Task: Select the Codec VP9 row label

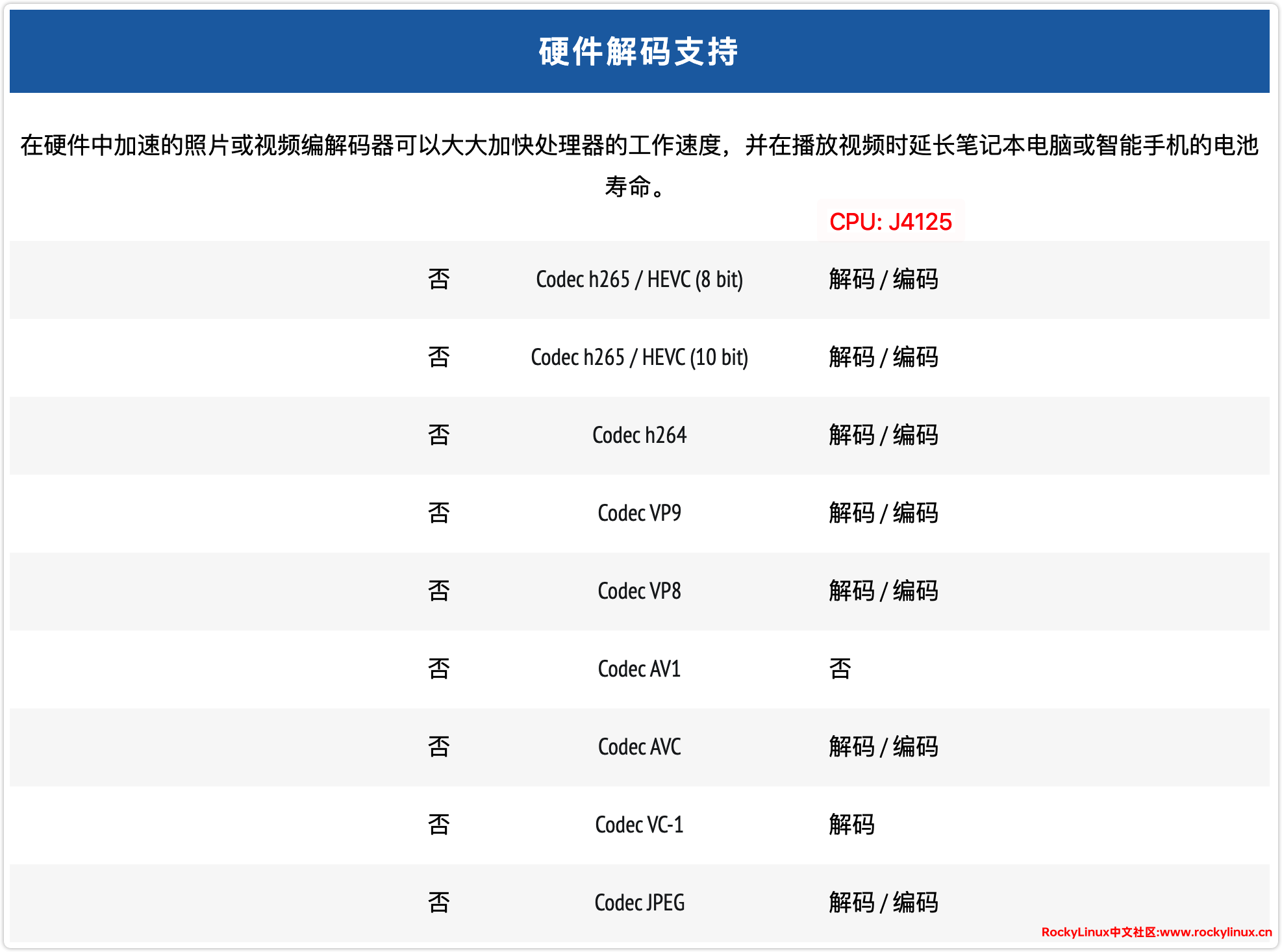Action: [639, 513]
